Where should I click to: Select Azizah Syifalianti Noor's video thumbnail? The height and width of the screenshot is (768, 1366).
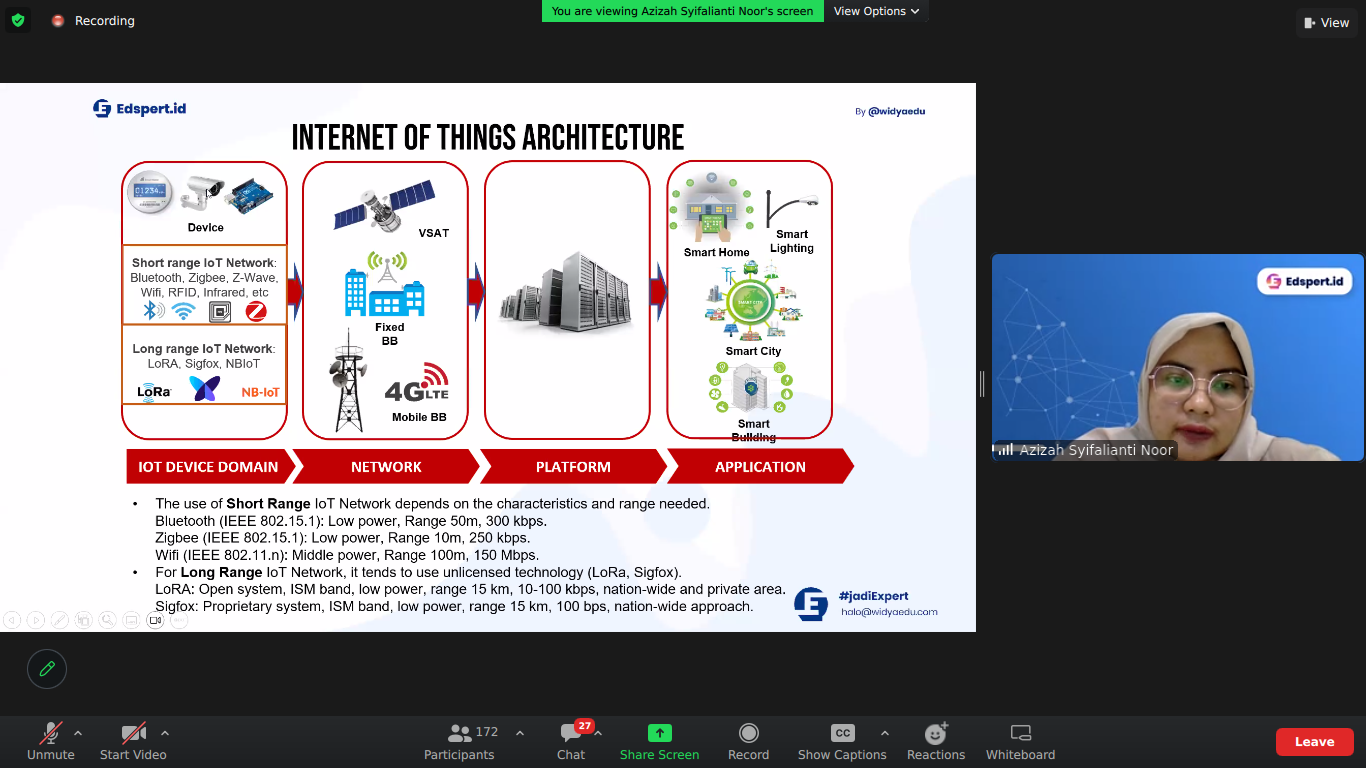point(1177,357)
